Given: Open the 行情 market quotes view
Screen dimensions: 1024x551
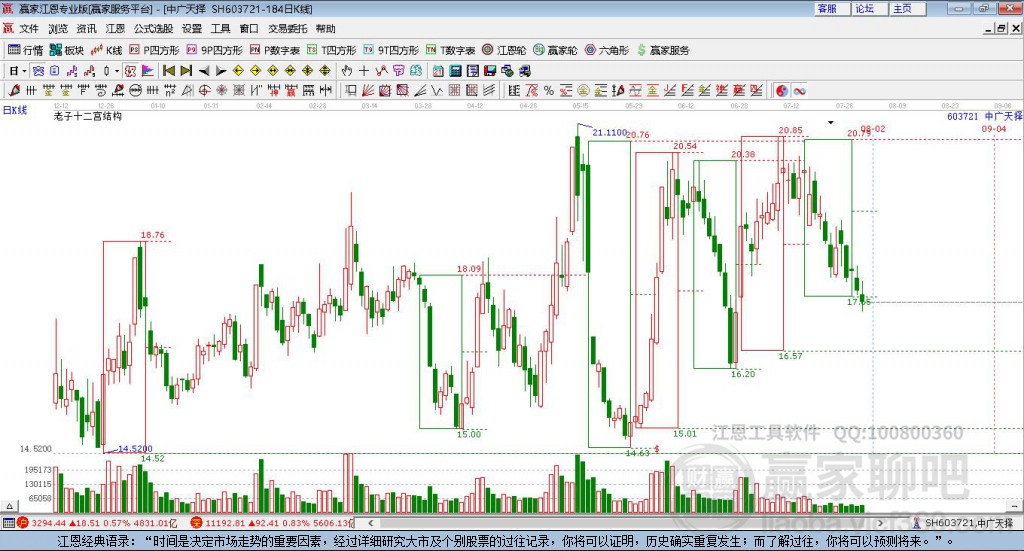Looking at the screenshot, I should (x=25, y=50).
